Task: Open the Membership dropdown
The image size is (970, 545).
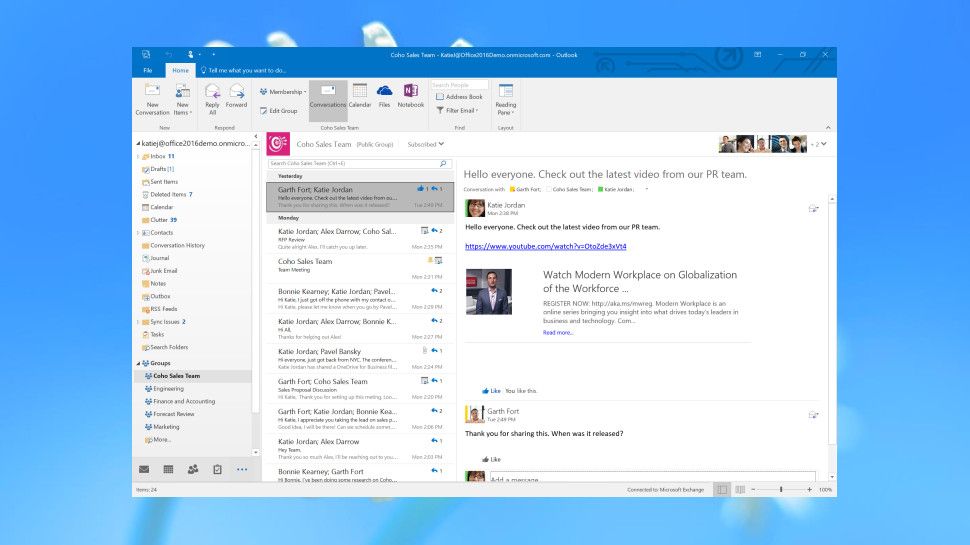Action: 283,92
